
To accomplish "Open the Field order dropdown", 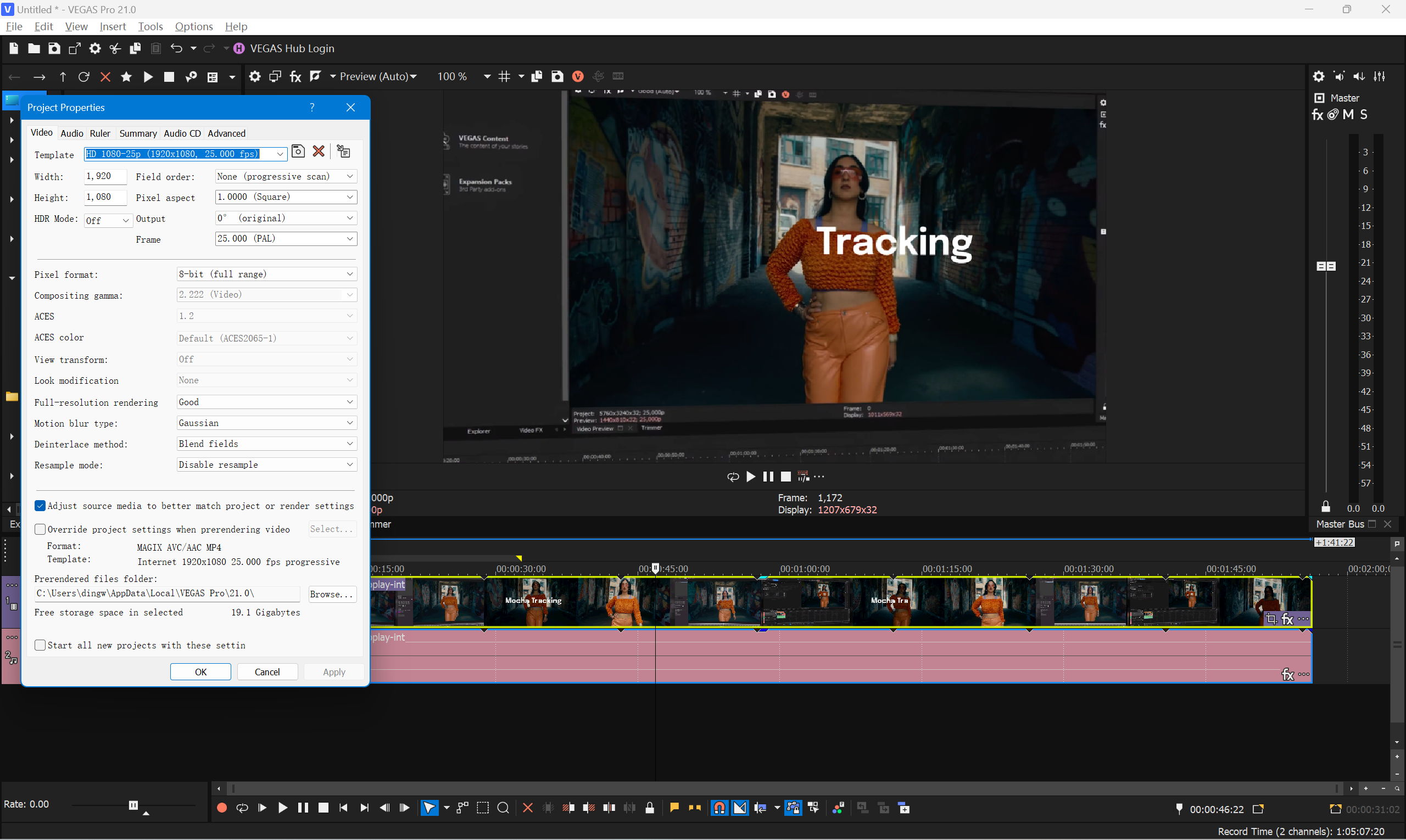I will pyautogui.click(x=286, y=177).
